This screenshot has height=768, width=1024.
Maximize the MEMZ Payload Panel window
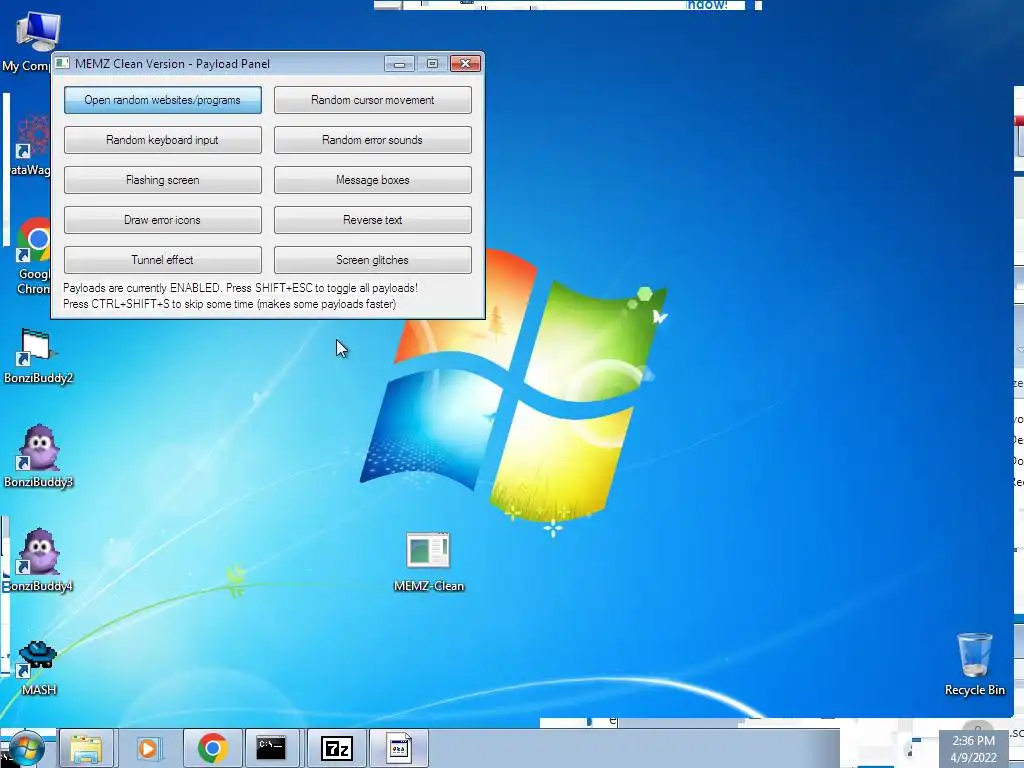[432, 63]
